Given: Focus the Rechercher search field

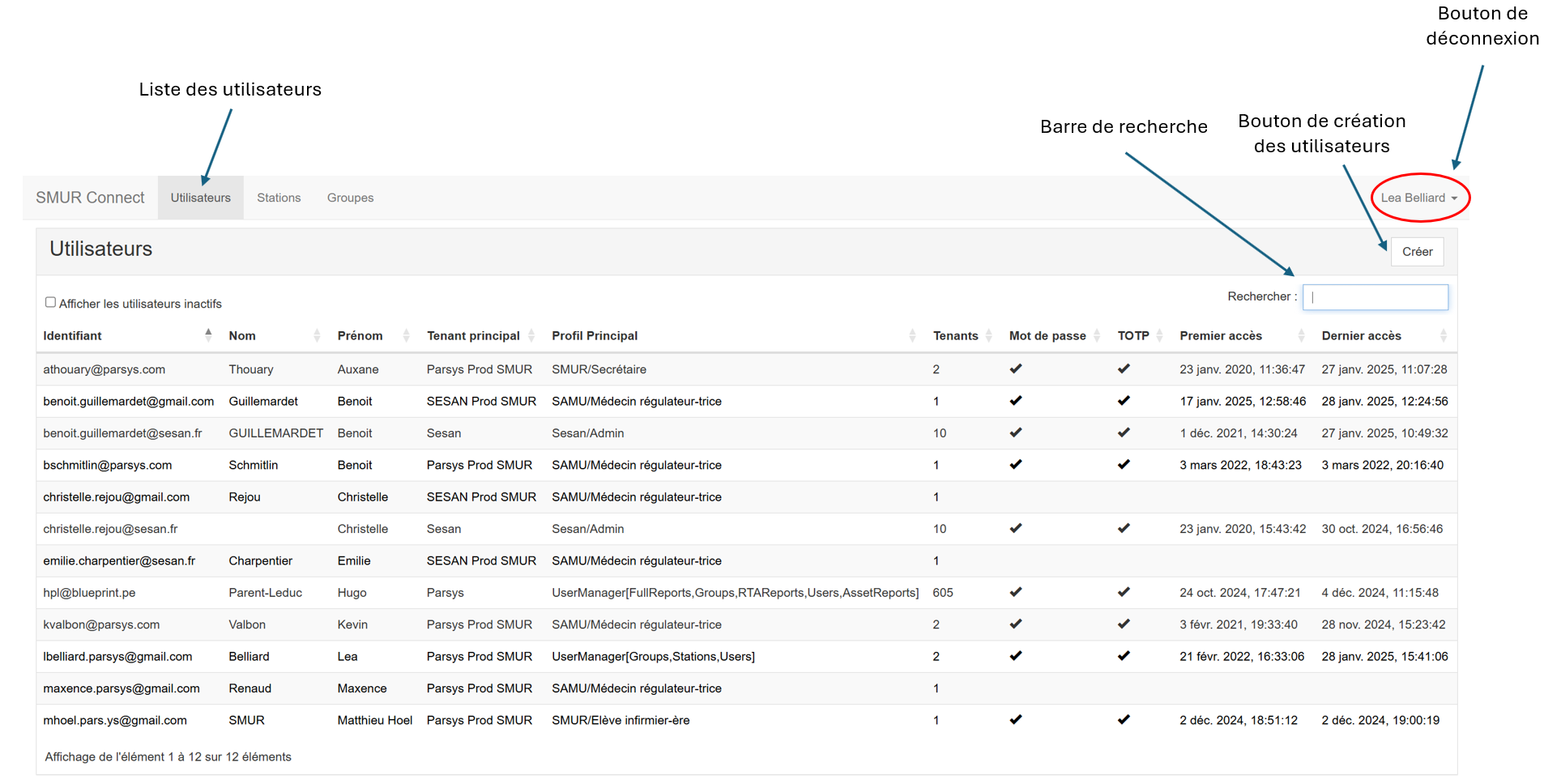Looking at the screenshot, I should pos(1376,297).
